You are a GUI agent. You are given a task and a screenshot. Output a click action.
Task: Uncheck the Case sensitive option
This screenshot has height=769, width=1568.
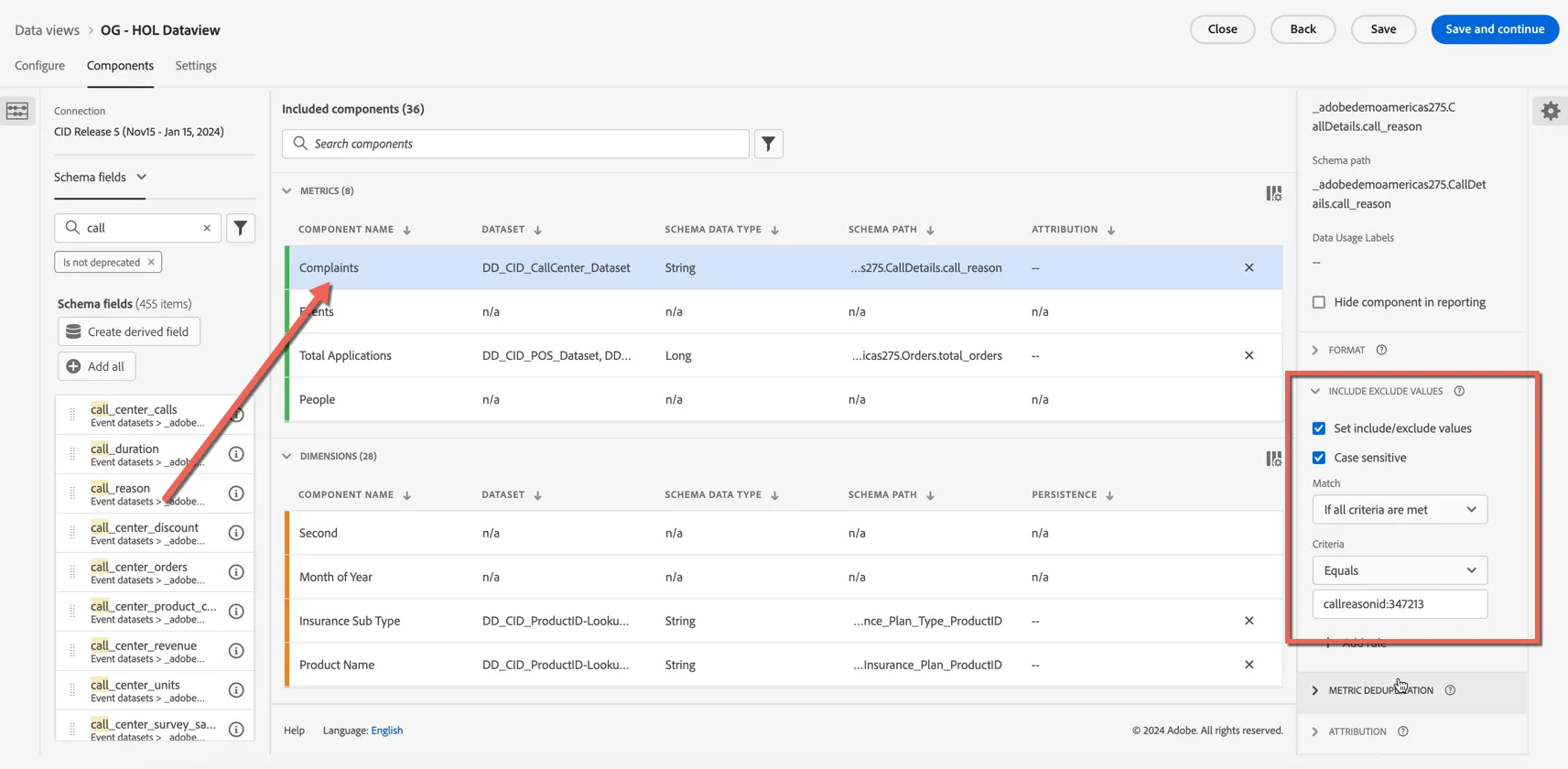tap(1319, 458)
